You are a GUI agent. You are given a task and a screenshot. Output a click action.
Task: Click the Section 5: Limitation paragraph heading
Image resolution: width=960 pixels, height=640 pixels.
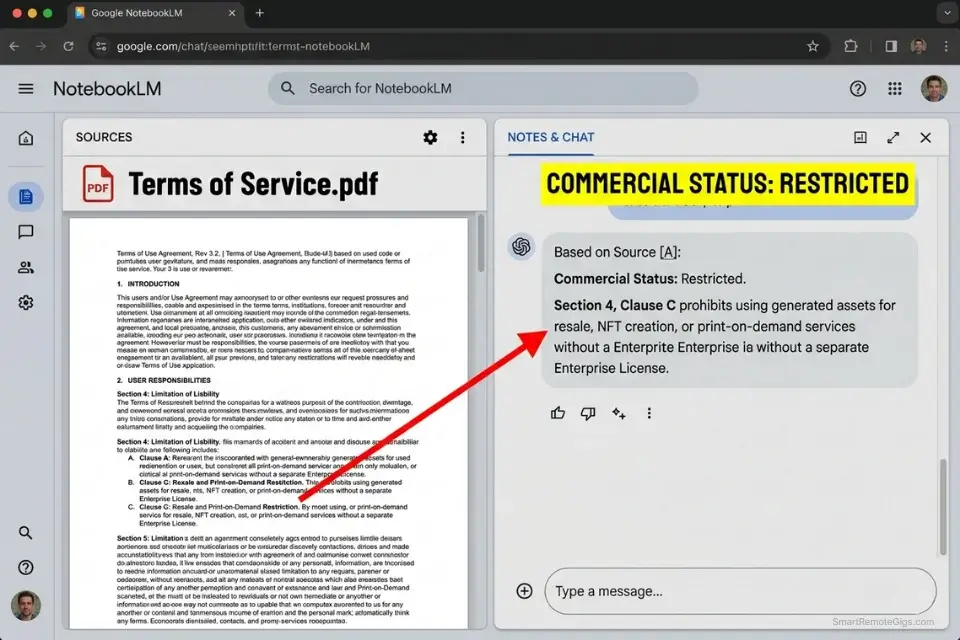(150, 538)
